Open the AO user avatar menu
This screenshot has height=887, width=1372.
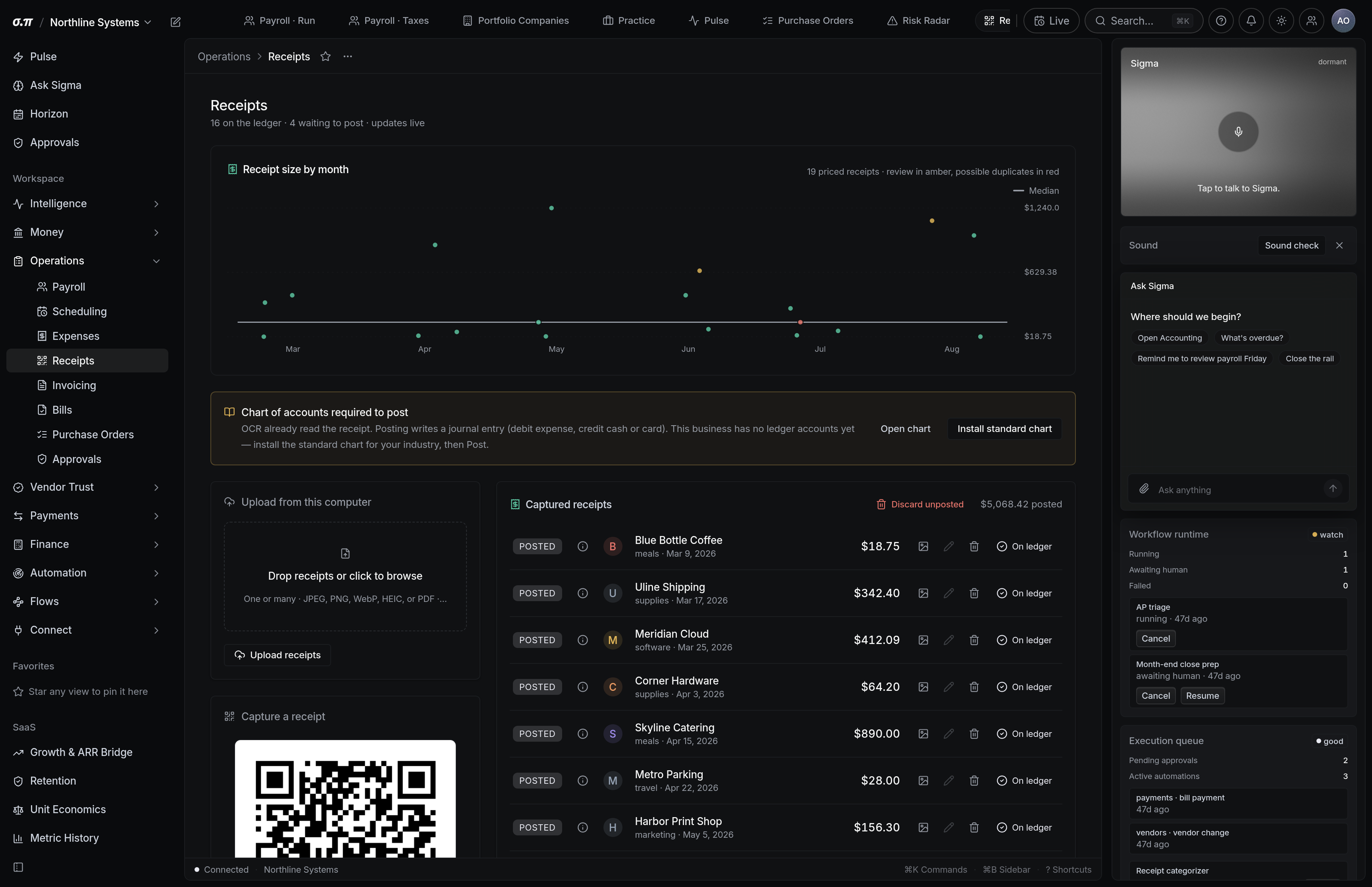point(1343,21)
